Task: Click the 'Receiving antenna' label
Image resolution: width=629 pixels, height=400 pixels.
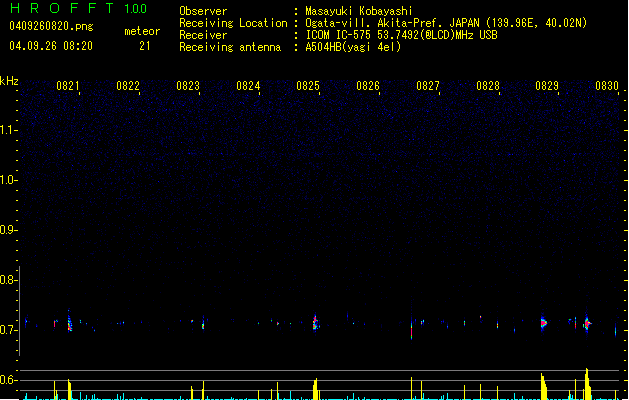Action: click(x=230, y=47)
